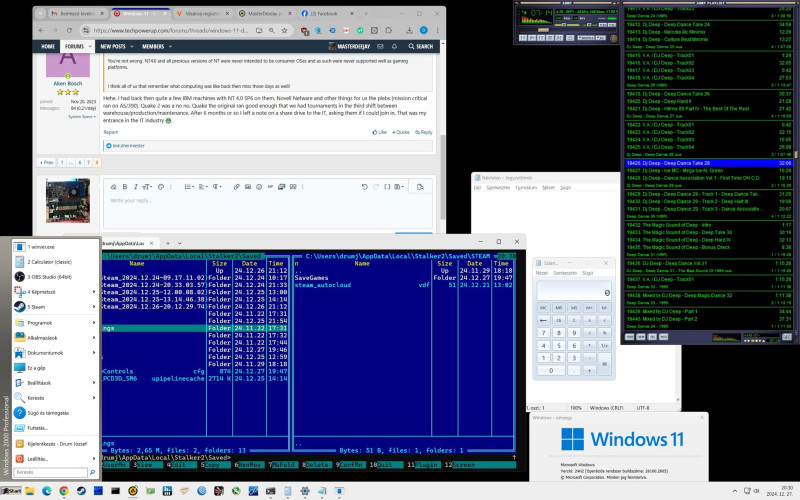Open the Formátum menu in Notepad
800x500 pixels.
point(526,188)
